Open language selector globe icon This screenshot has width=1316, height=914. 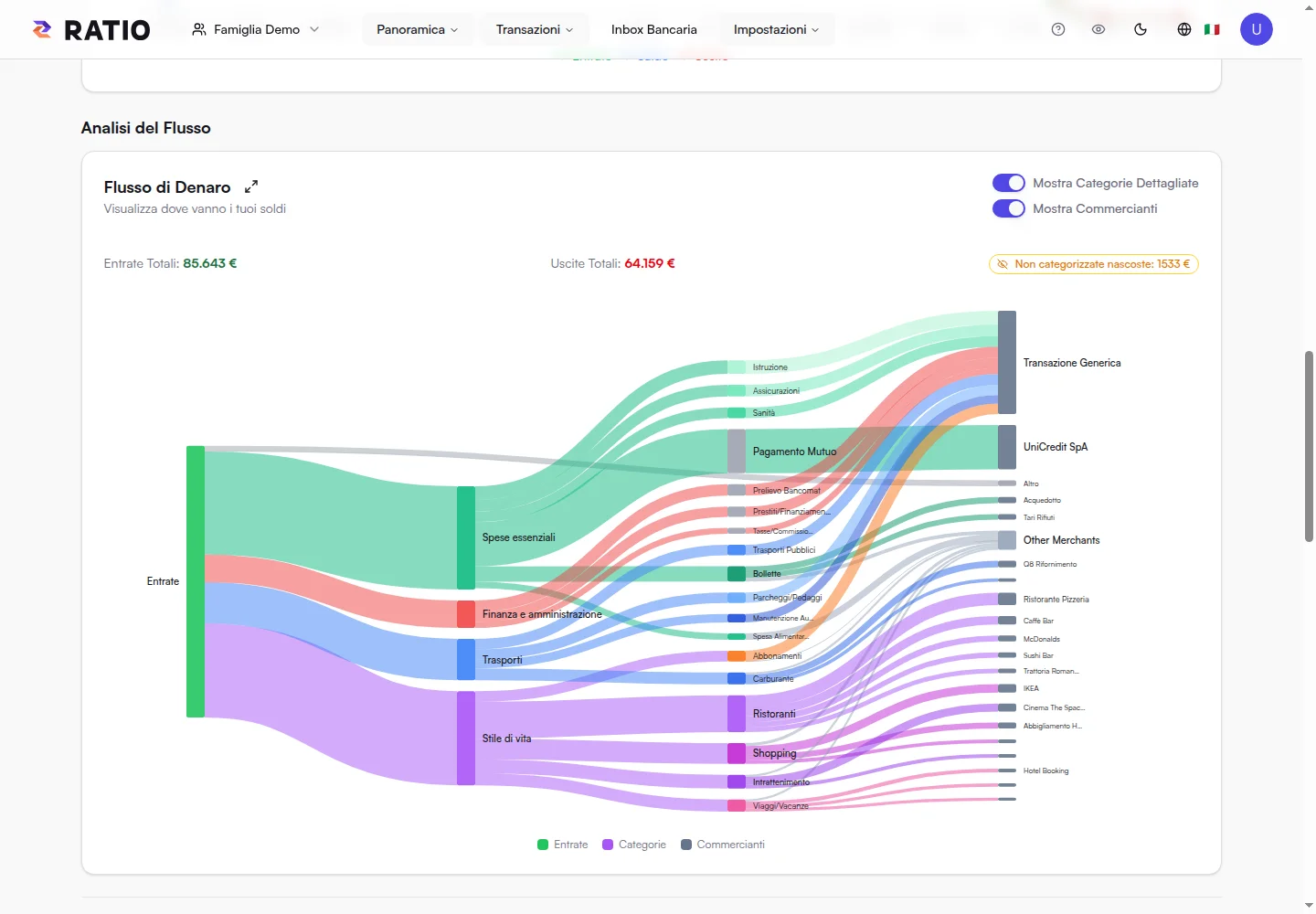coord(1184,29)
